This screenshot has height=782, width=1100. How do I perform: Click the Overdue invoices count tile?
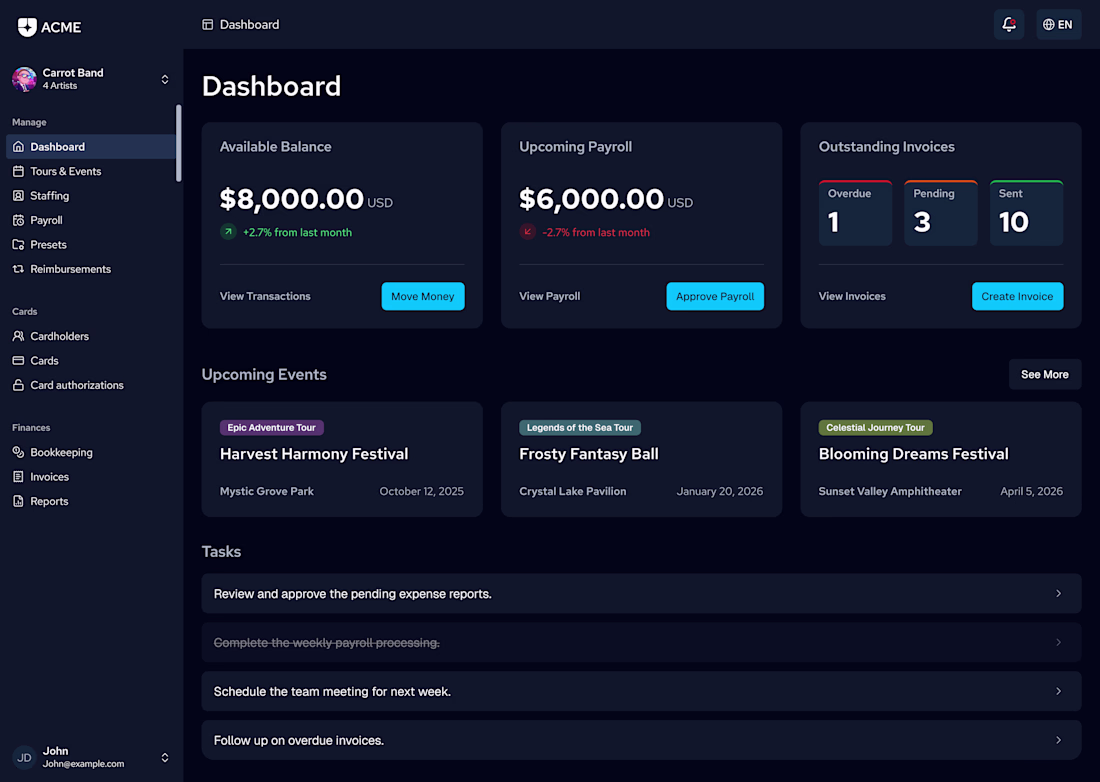click(x=855, y=213)
